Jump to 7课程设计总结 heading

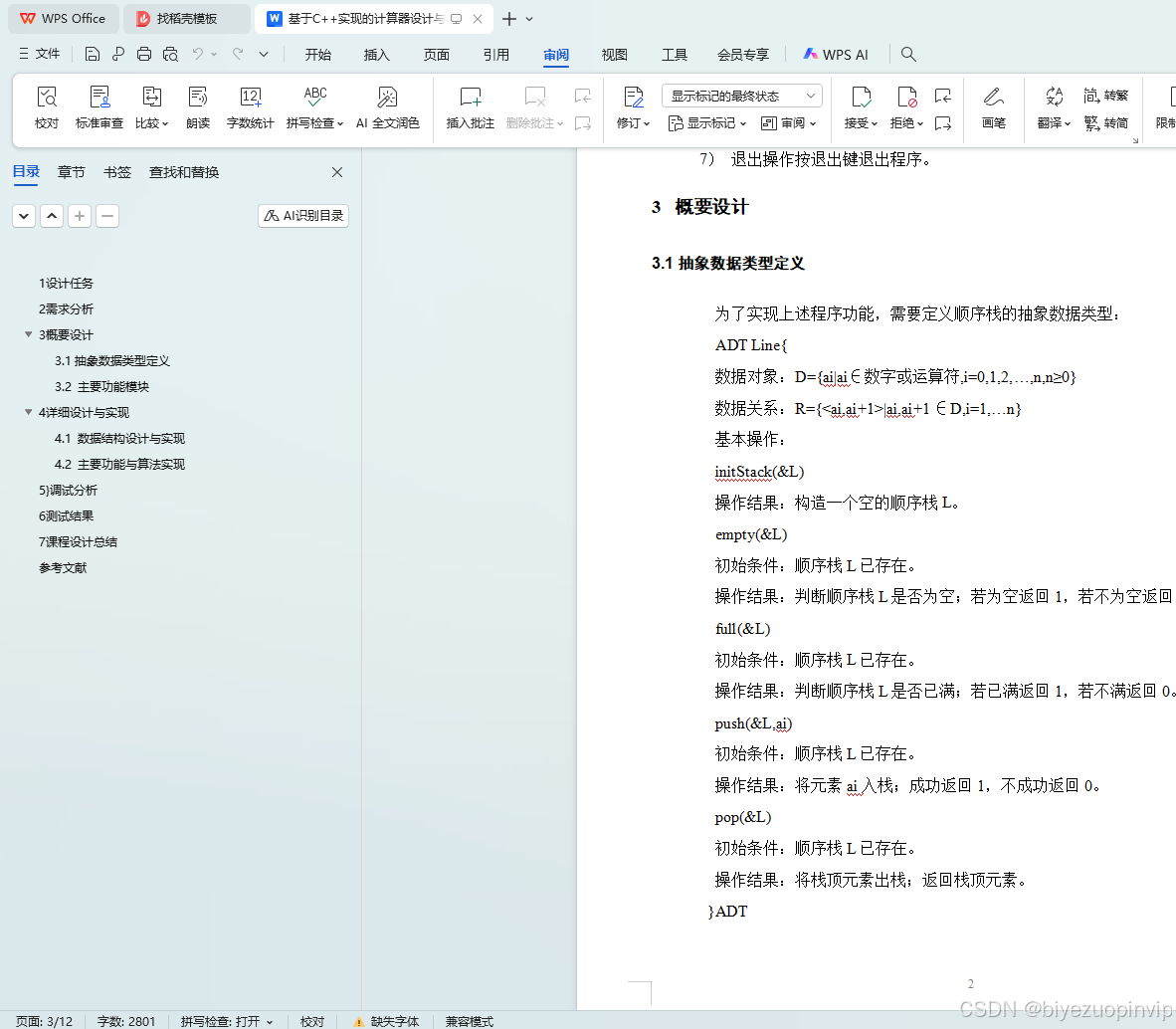78,541
